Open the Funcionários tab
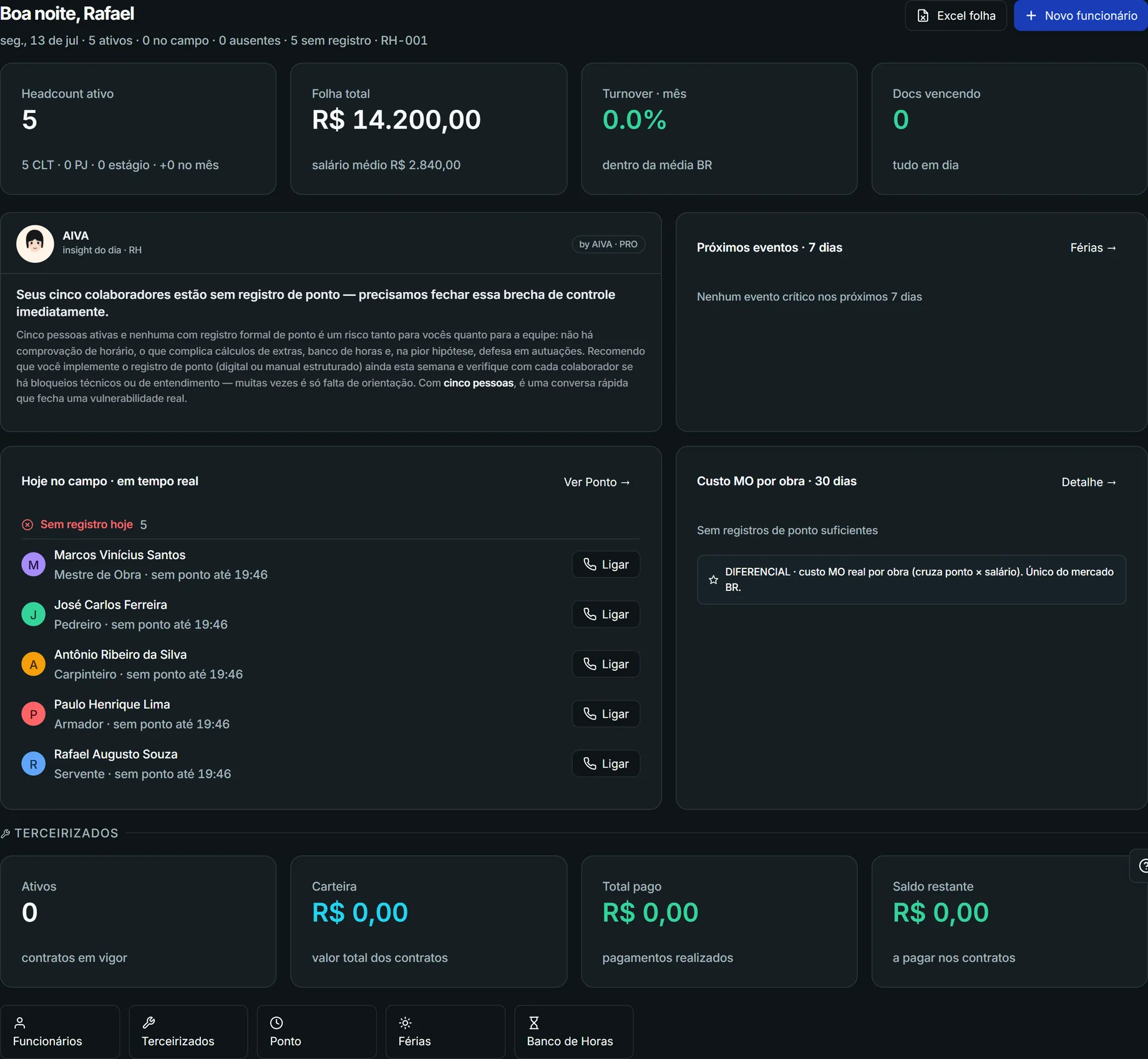Screen dimensions: 1148x1059 [60, 1032]
